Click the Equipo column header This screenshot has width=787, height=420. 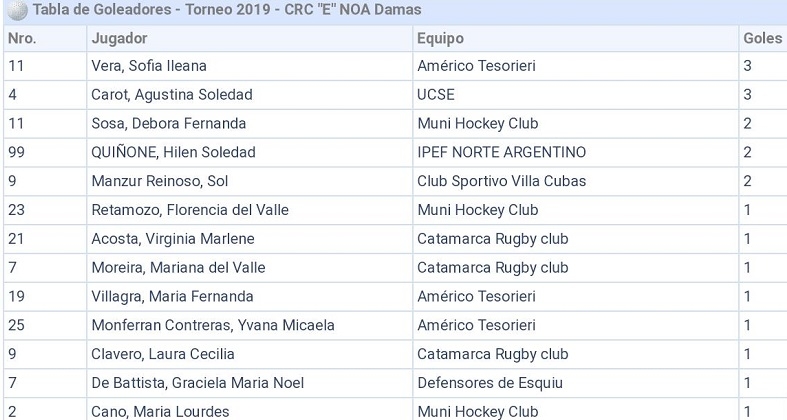(440, 38)
